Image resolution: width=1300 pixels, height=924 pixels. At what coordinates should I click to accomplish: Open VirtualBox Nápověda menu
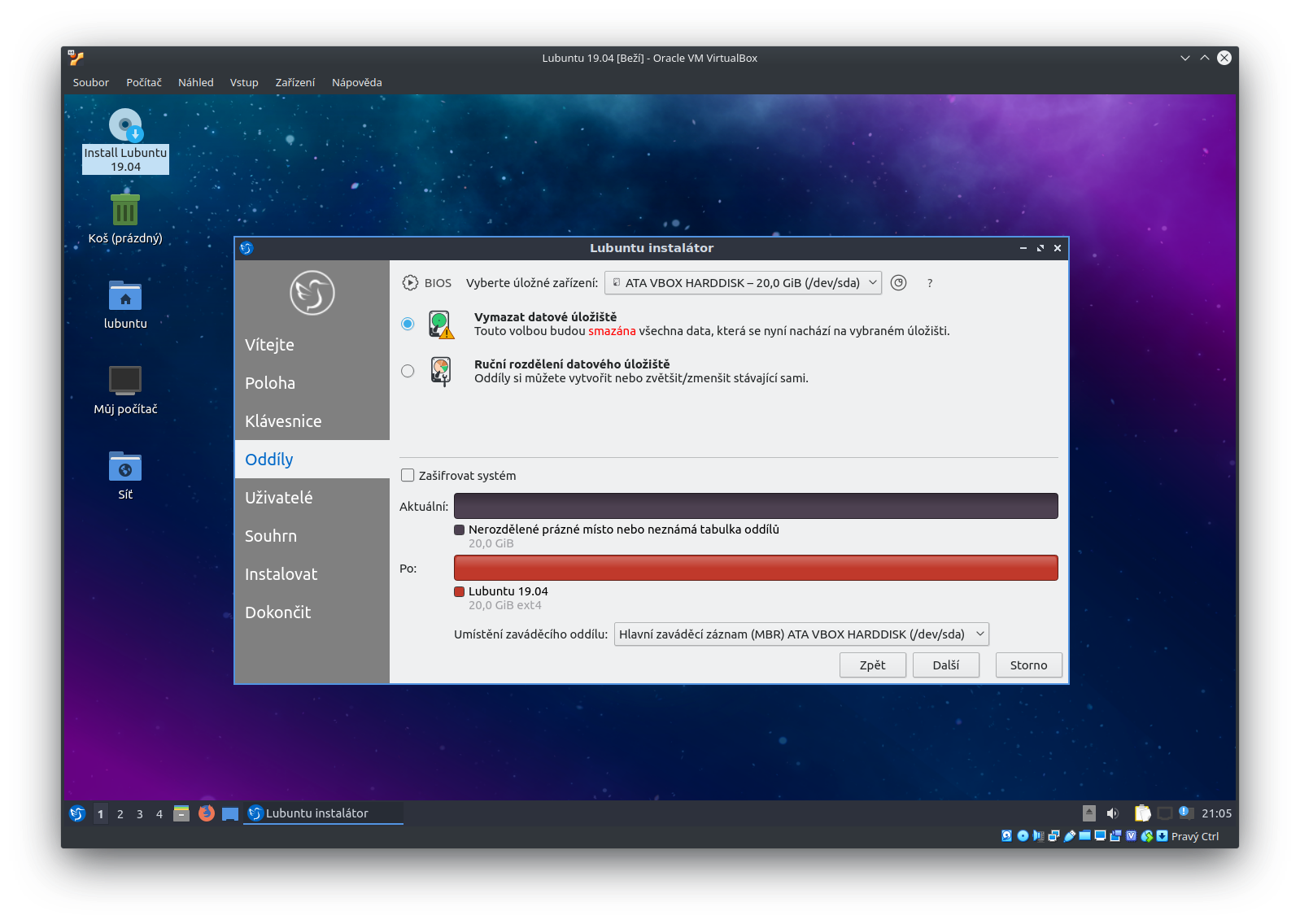tap(356, 82)
